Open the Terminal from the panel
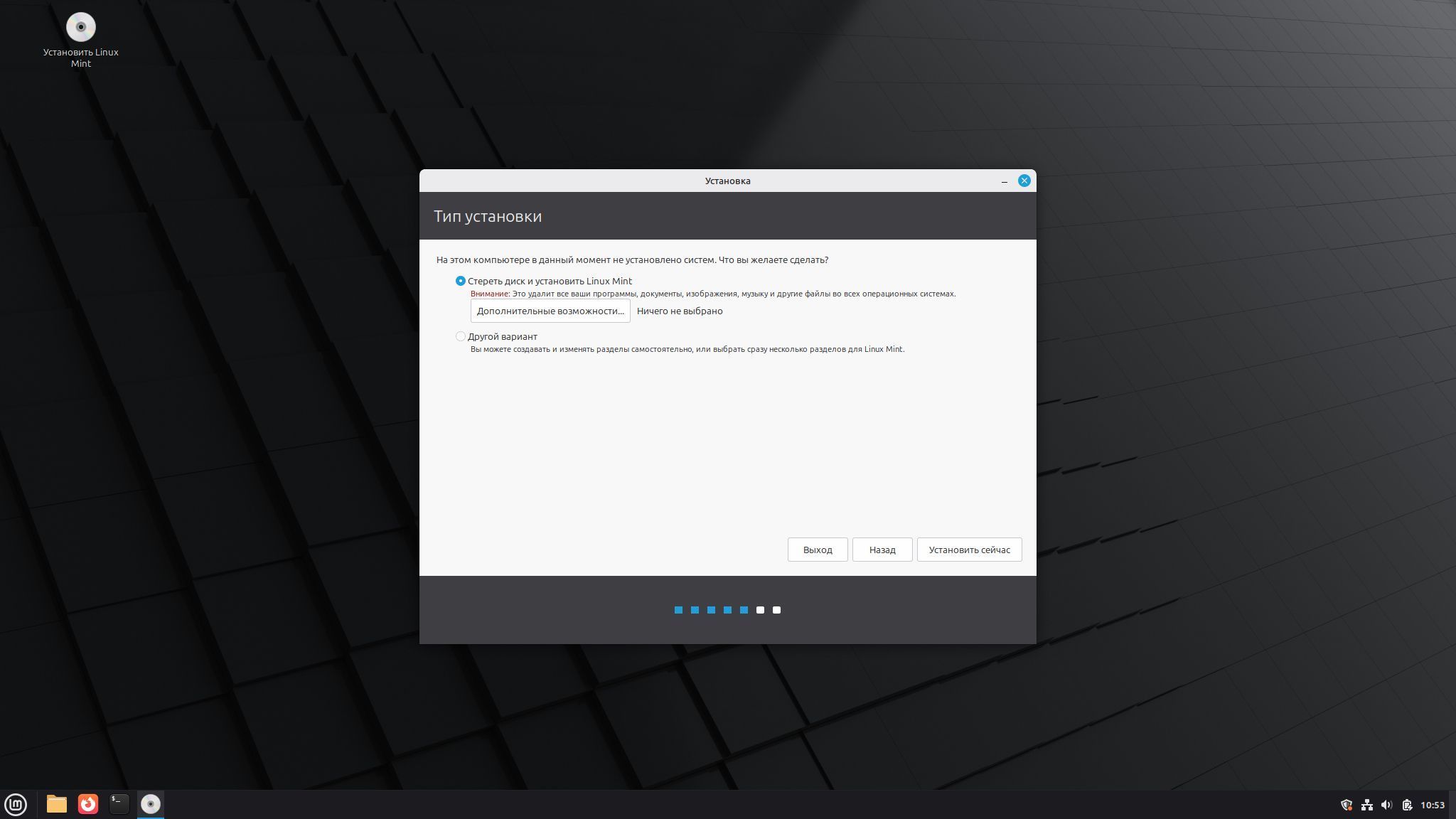 tap(119, 804)
